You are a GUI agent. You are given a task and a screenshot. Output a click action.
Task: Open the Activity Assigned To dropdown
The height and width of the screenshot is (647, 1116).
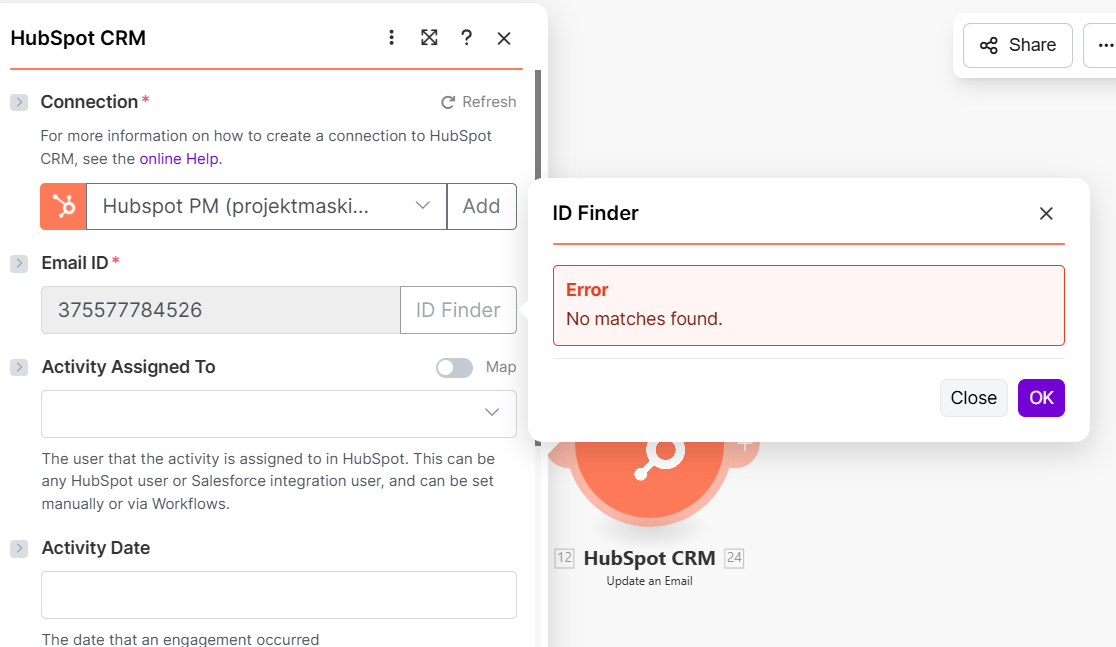[278, 413]
